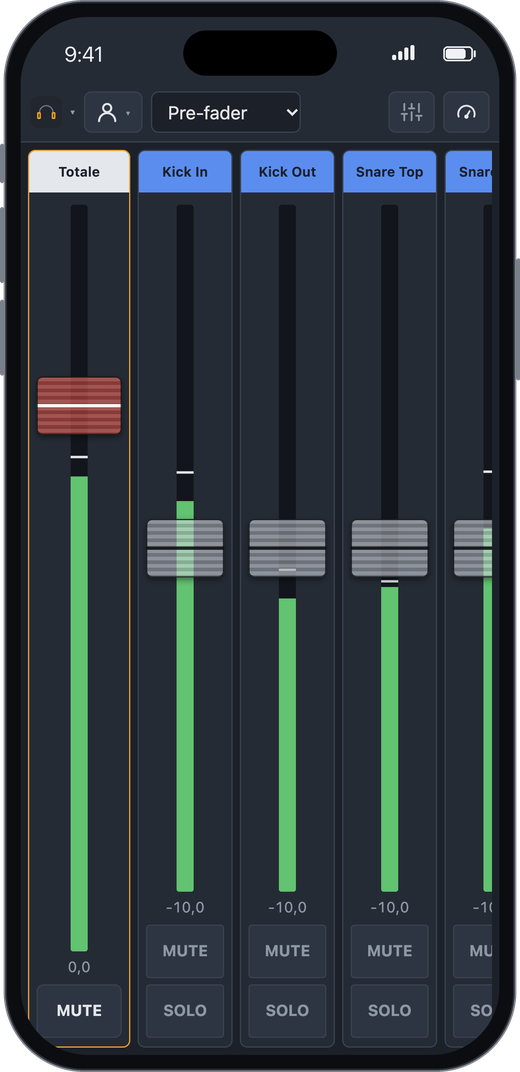Viewport: 520px width, 1072px height.
Task: Click the Kick In fader handle
Action: coord(185,548)
